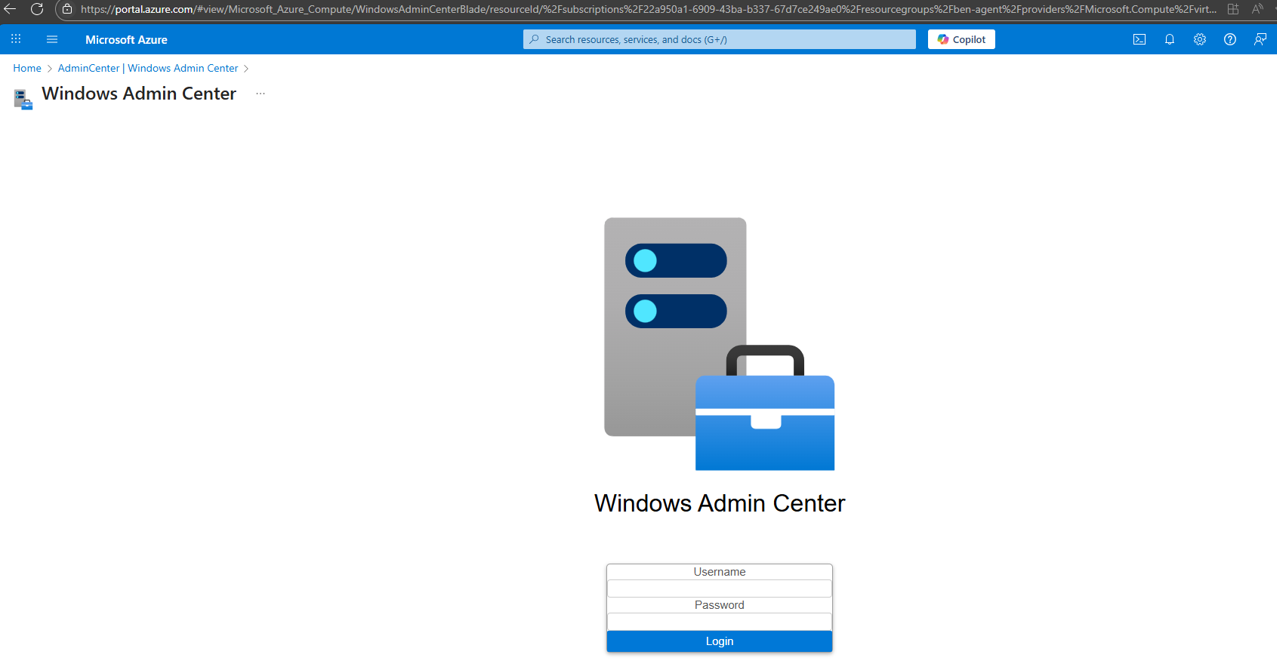Launch Copilot from the header
Screen dimensions: 1277x670
pos(961,40)
